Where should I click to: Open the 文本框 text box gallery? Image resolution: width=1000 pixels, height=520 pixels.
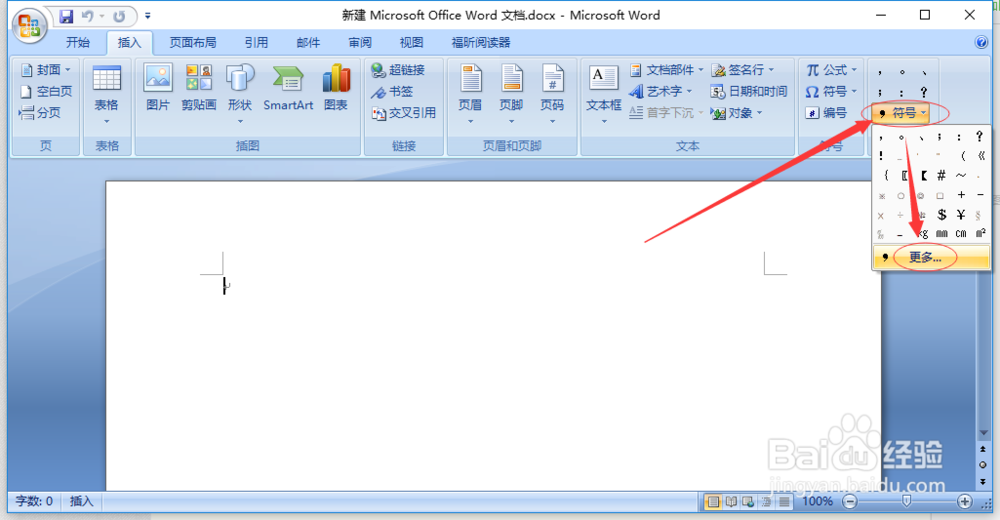pyautogui.click(x=603, y=94)
